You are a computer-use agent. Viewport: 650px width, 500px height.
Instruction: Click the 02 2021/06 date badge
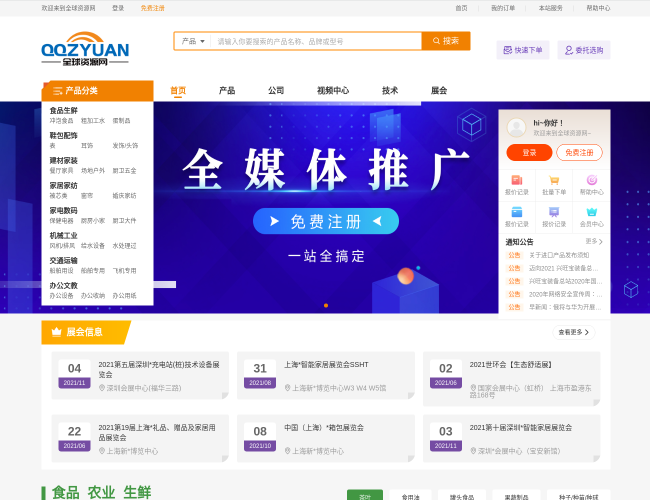pyautogui.click(x=446, y=374)
